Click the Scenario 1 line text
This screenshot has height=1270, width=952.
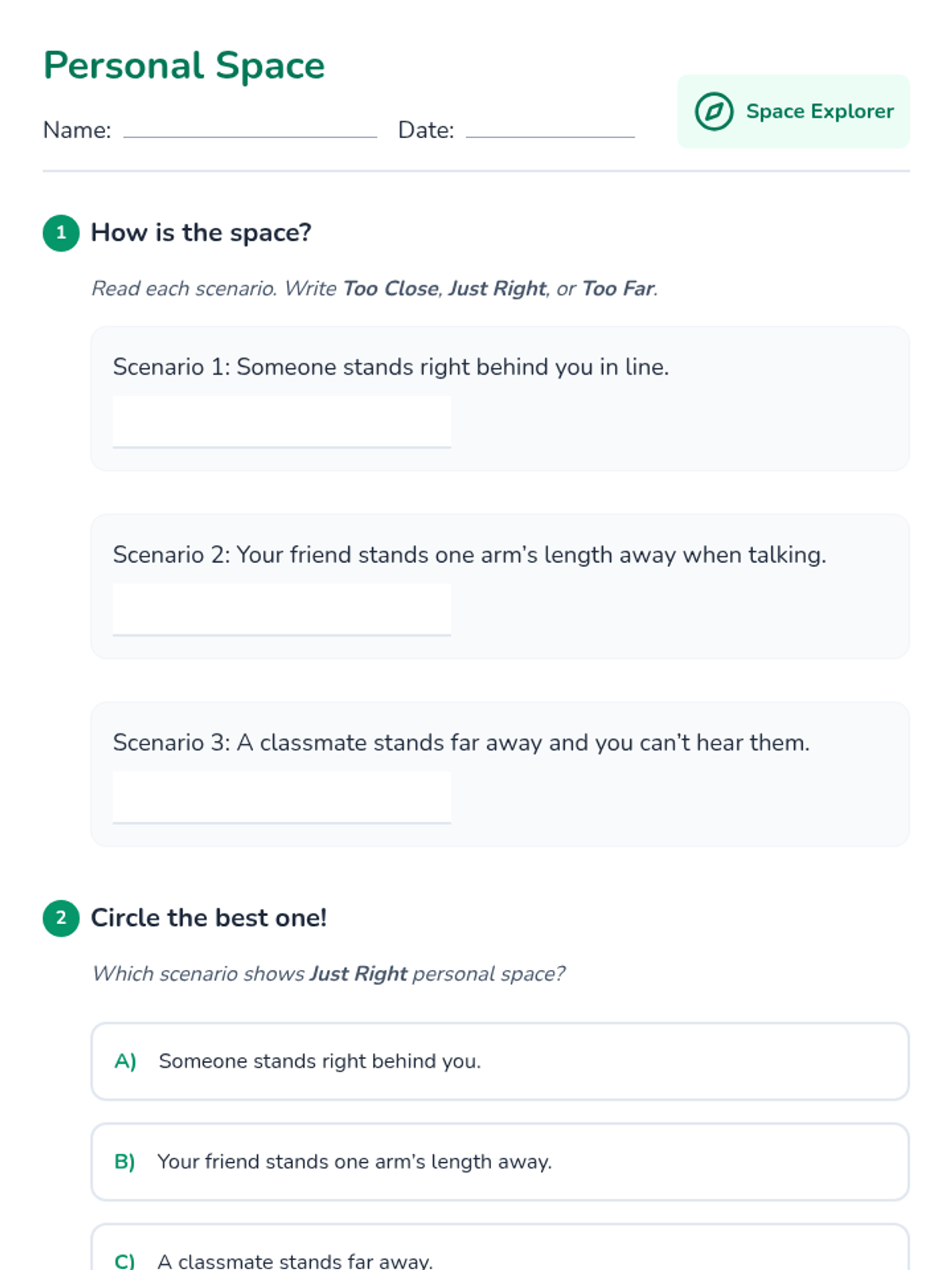pos(390,367)
